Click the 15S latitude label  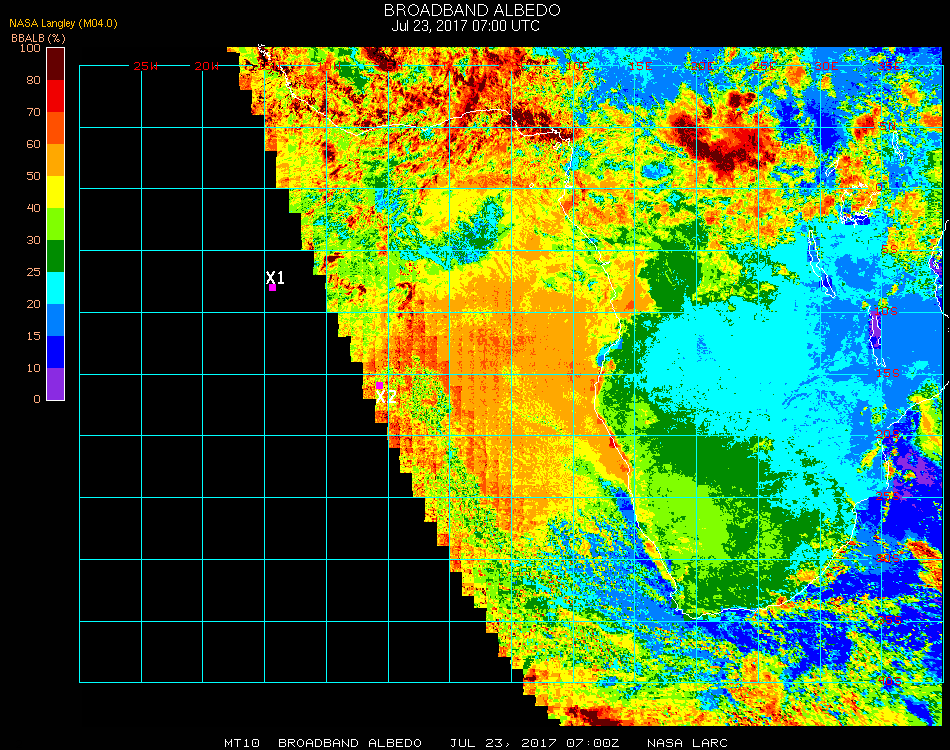[888, 373]
